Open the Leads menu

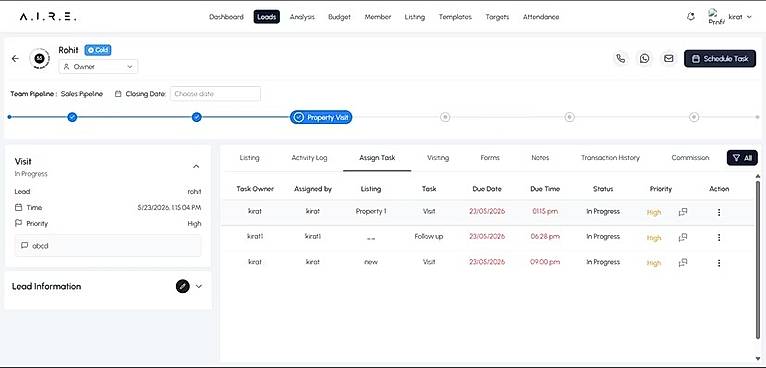[x=267, y=17]
